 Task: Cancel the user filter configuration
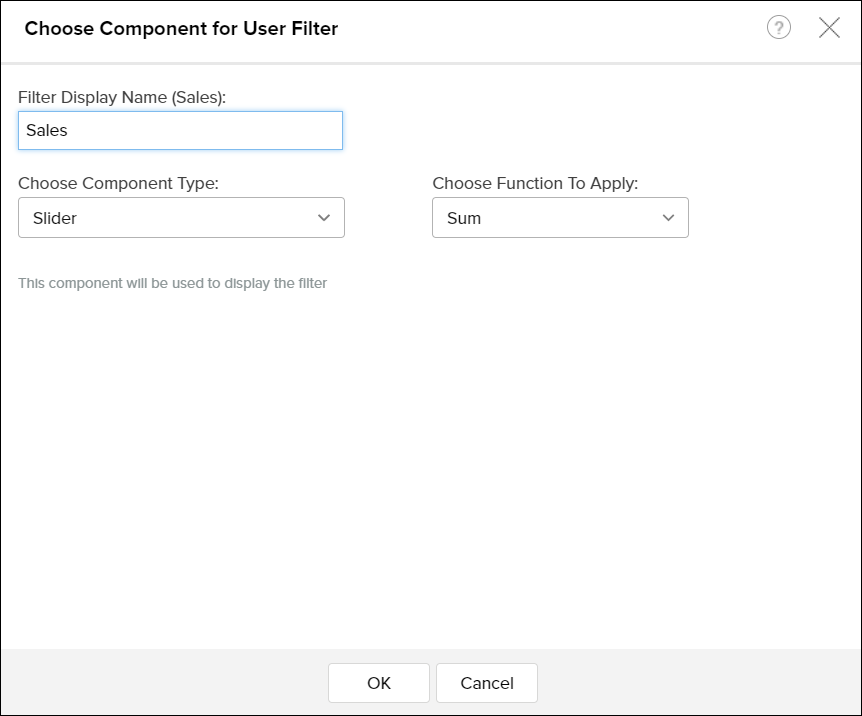(x=486, y=683)
